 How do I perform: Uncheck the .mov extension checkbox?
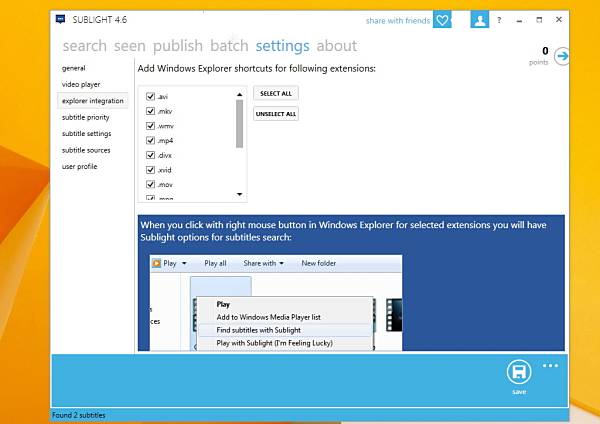coord(150,184)
